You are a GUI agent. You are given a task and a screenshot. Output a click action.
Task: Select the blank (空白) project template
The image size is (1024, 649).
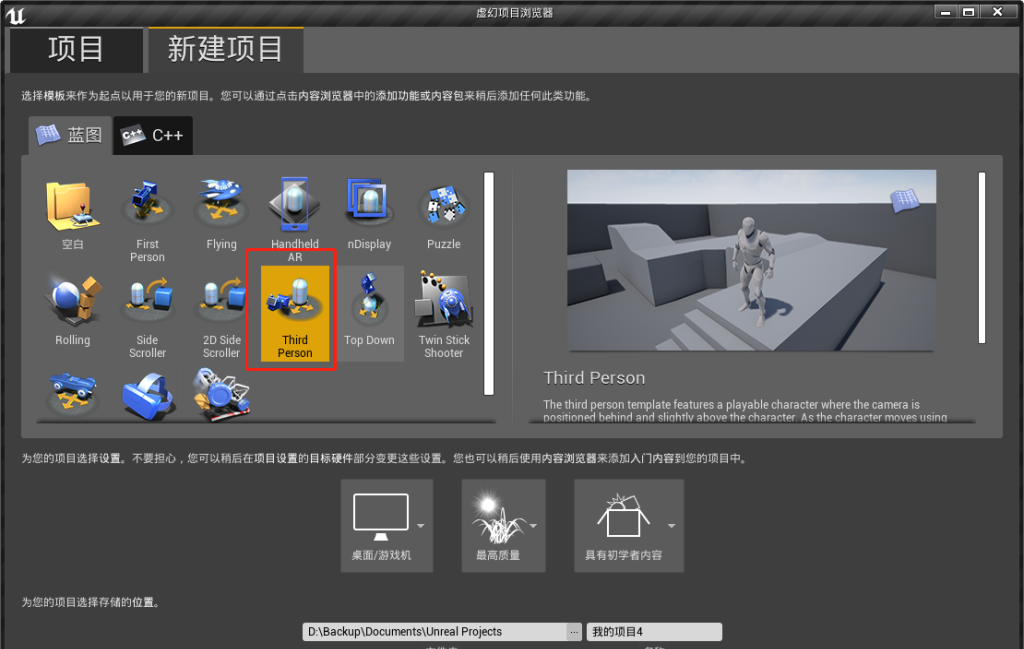72,217
